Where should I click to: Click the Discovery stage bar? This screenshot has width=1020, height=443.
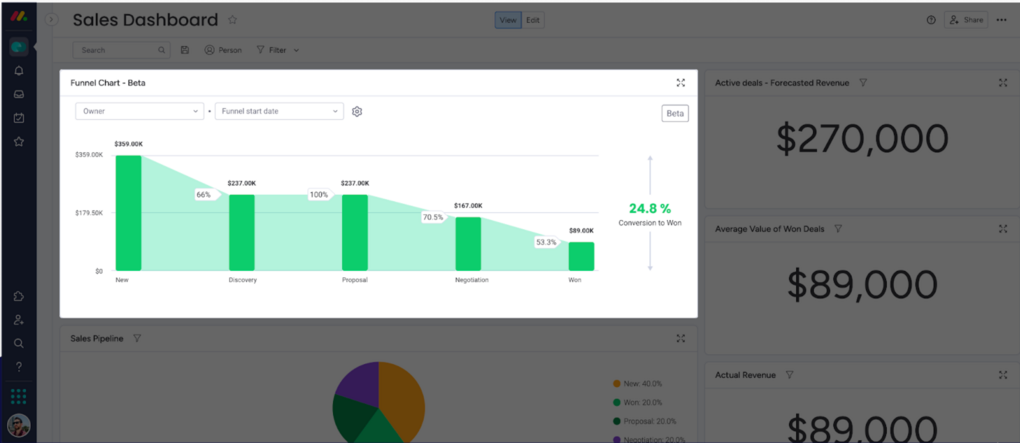[x=241, y=233]
